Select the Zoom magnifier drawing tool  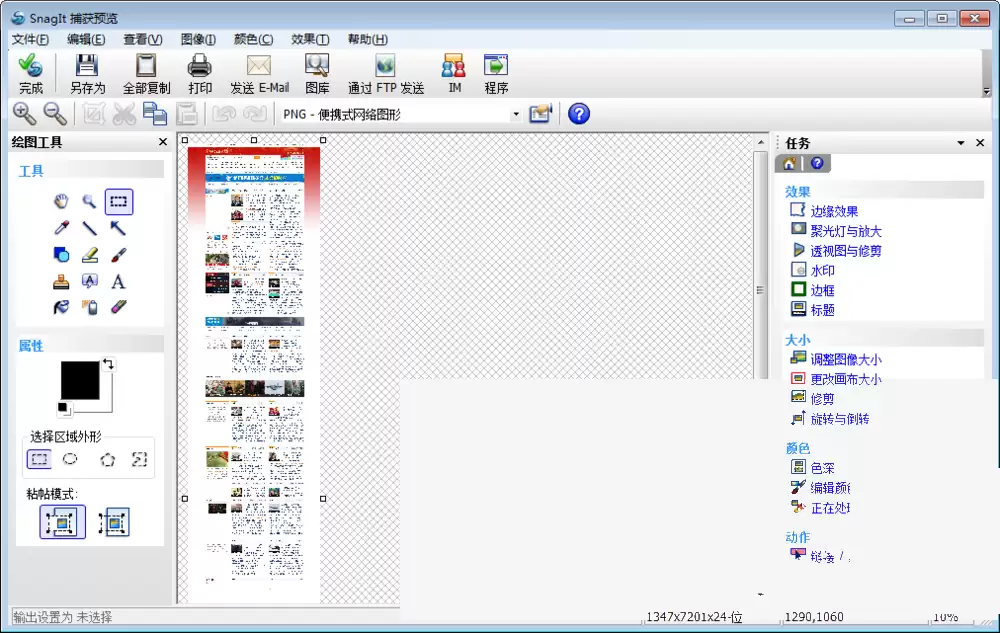89,201
